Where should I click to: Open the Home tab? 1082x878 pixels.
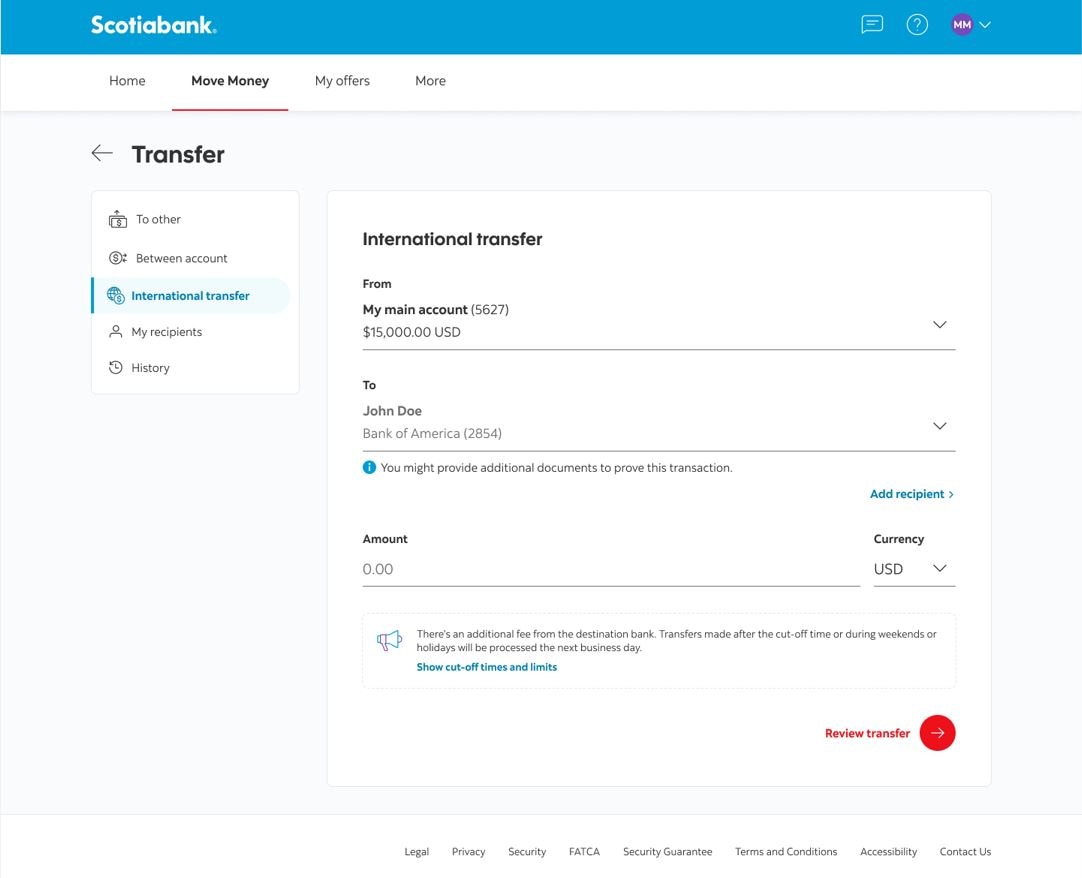(x=127, y=81)
